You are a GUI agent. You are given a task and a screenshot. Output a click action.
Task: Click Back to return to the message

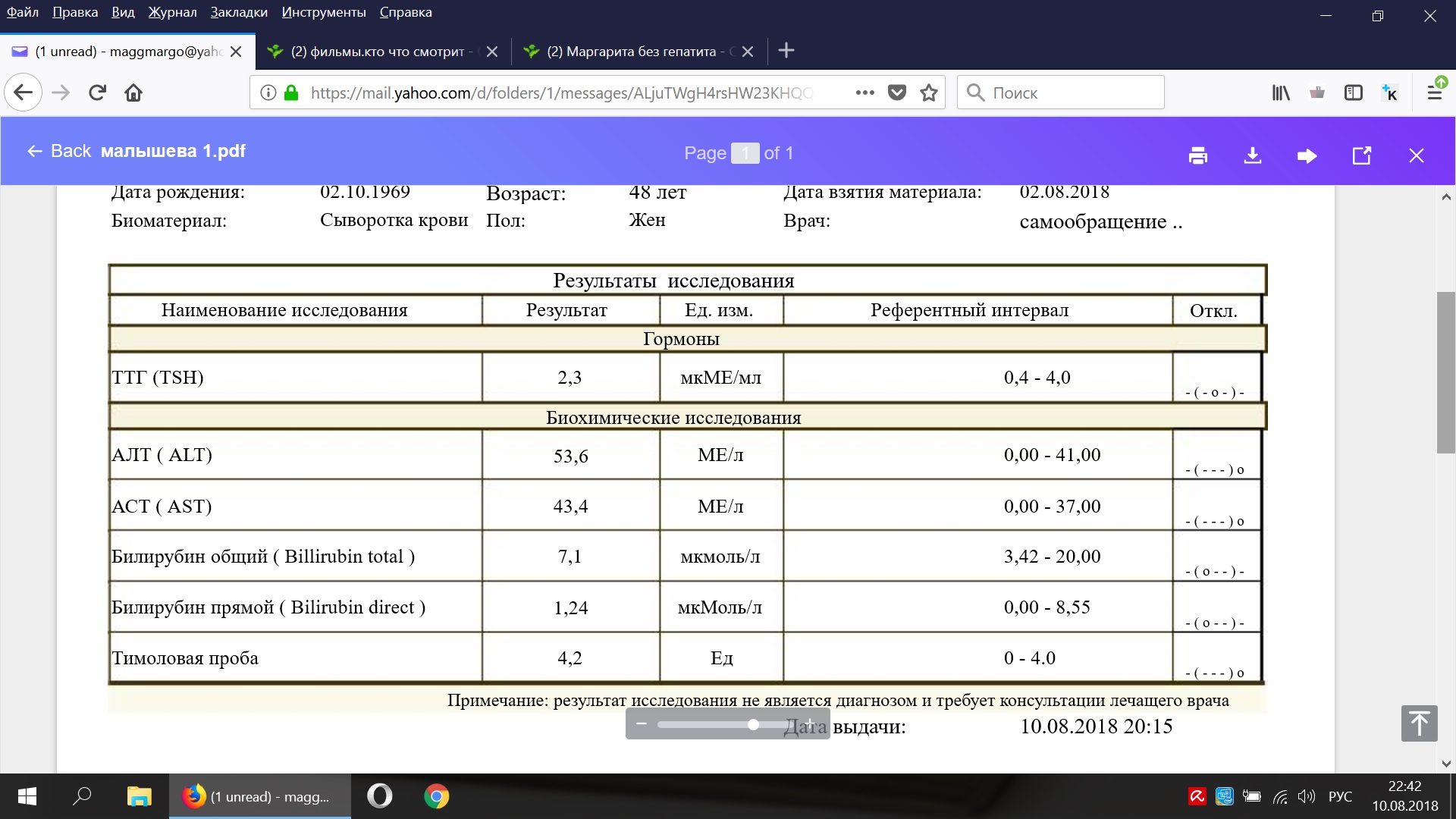pos(59,151)
